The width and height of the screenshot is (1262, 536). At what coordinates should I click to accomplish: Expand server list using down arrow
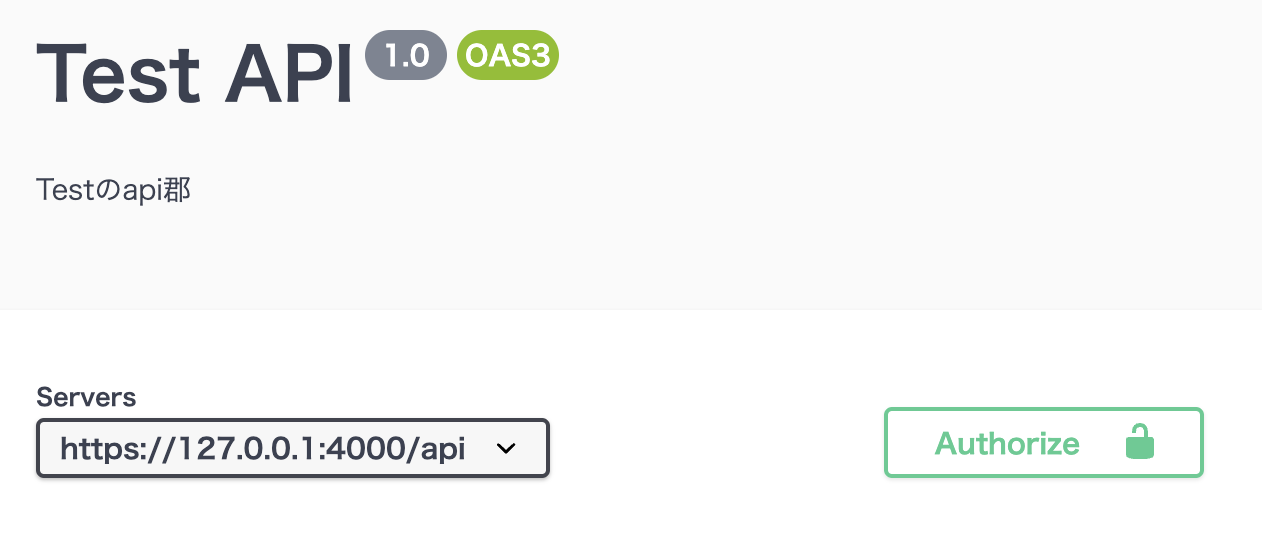point(506,448)
